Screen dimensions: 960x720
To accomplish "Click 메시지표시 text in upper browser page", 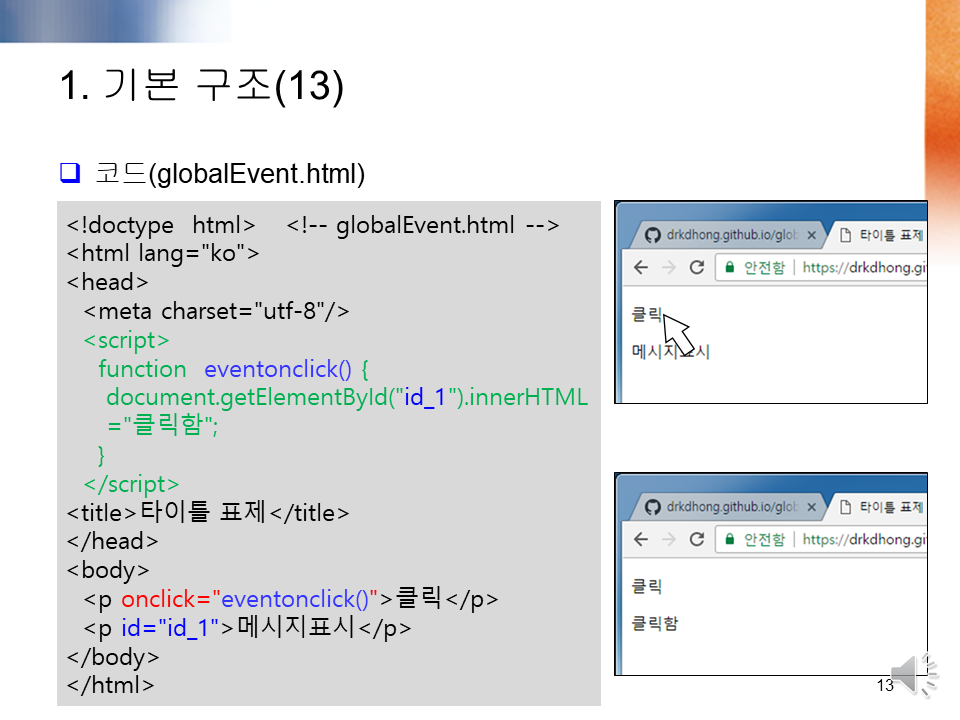I will point(670,351).
